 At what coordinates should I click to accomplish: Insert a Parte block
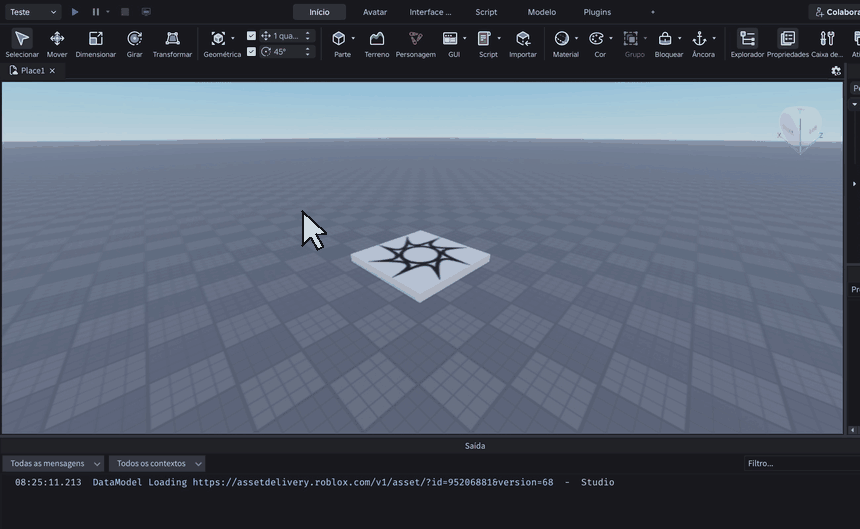click(x=339, y=38)
